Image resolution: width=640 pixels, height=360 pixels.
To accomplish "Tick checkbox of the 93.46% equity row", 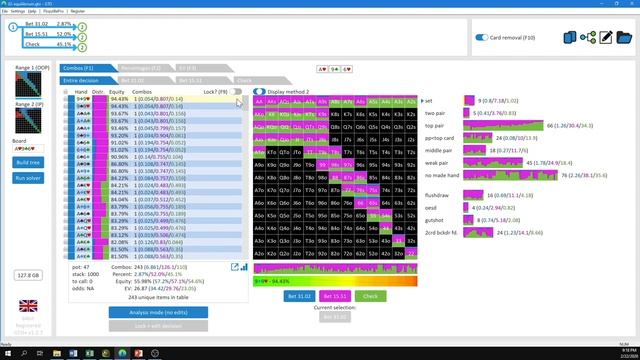I will pyautogui.click(x=66, y=128).
